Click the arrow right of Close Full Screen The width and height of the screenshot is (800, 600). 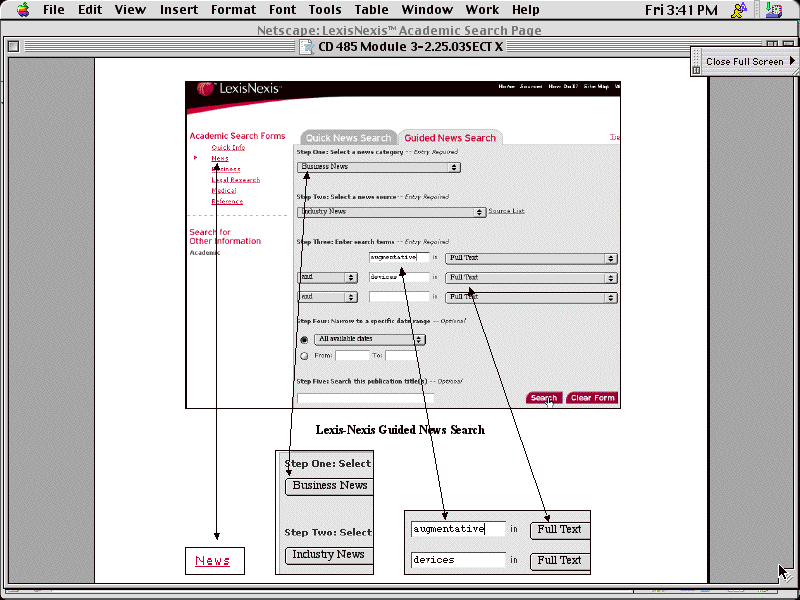pyautogui.click(x=792, y=61)
